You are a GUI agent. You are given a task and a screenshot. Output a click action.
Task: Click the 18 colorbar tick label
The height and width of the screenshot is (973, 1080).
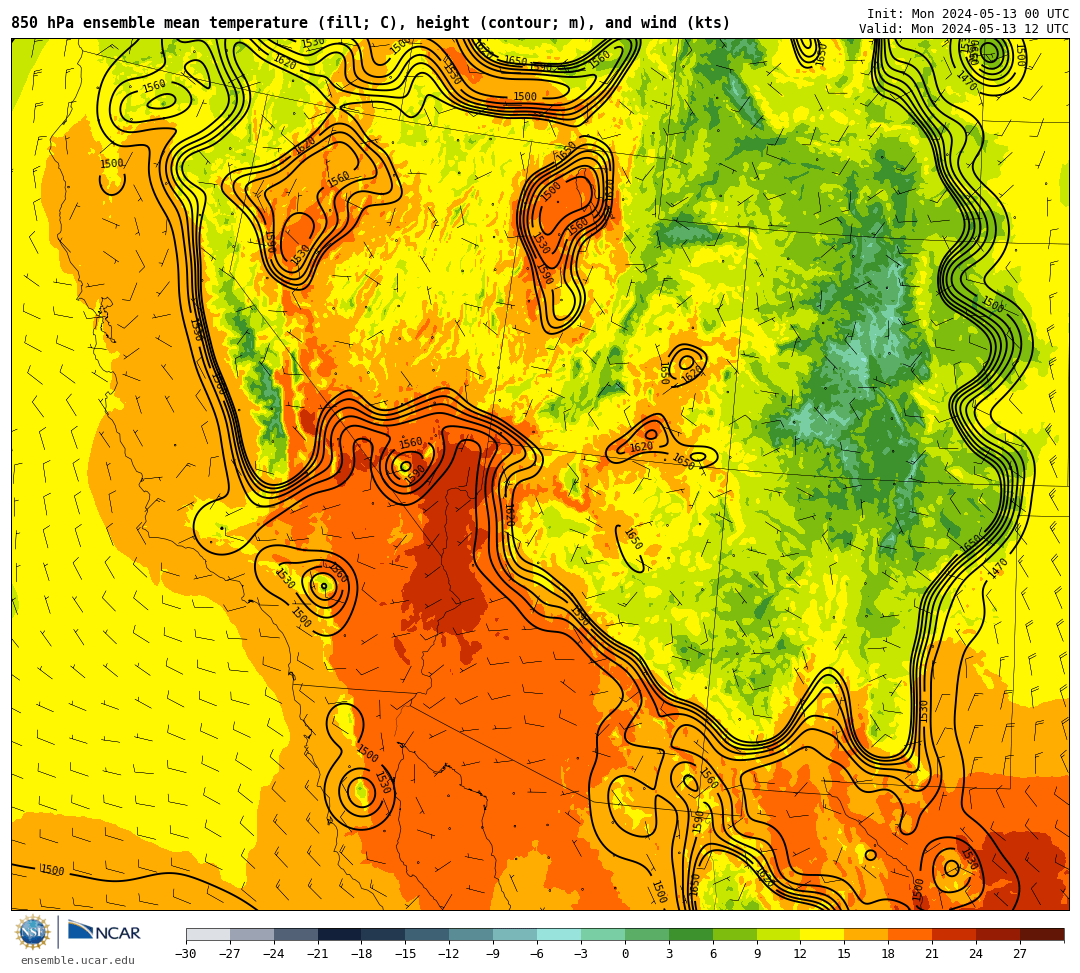click(x=888, y=954)
